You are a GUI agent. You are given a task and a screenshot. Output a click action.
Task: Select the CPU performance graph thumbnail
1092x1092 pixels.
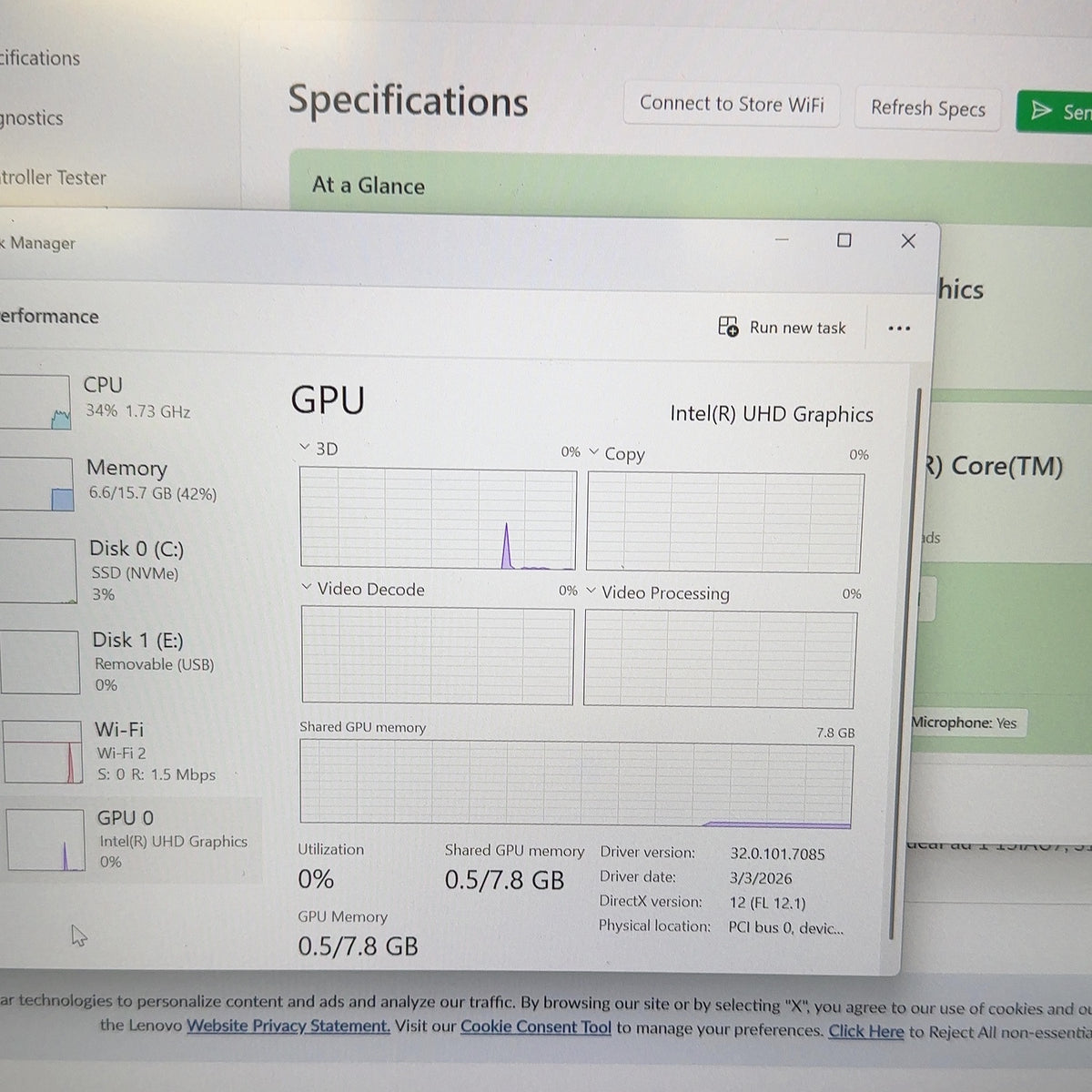(35, 402)
